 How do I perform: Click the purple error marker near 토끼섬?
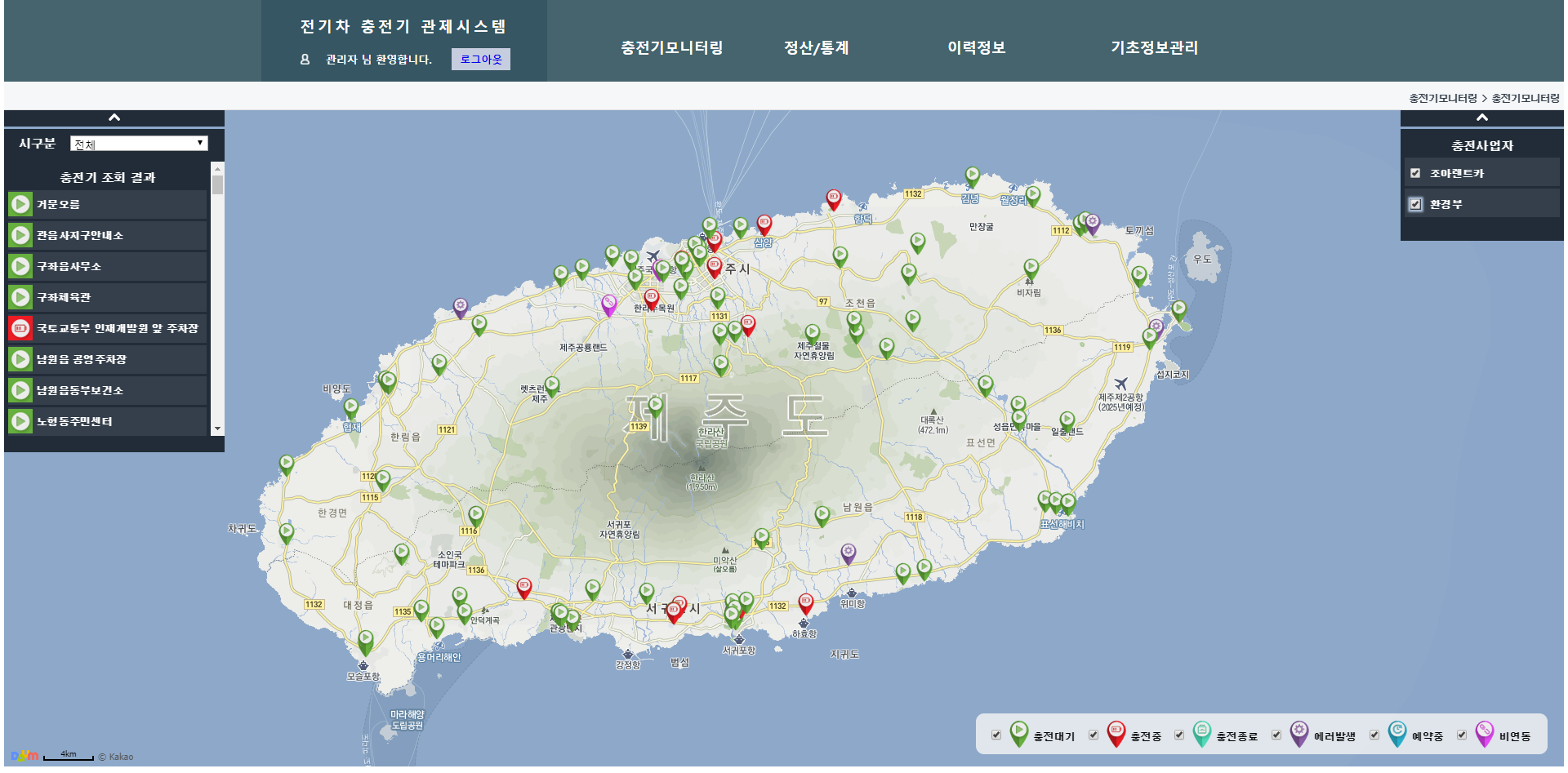(x=1093, y=223)
